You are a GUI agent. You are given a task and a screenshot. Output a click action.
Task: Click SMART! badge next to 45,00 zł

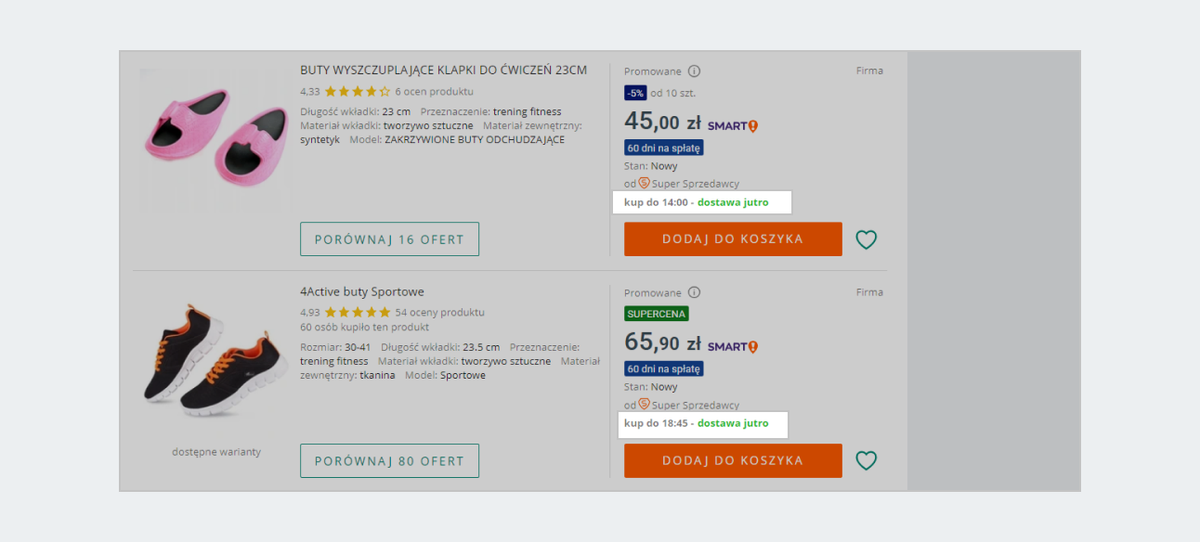(x=733, y=126)
